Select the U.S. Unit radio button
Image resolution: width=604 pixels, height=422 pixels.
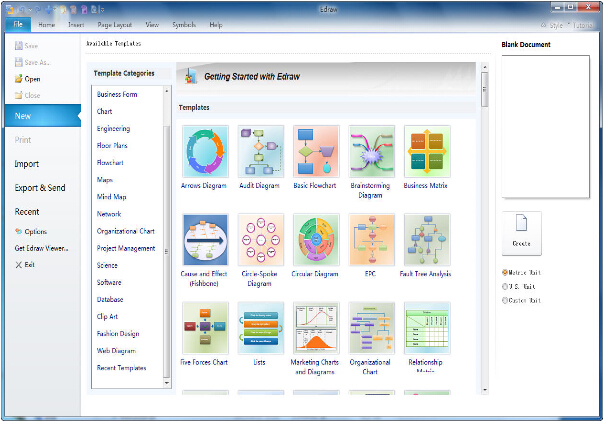(505, 286)
